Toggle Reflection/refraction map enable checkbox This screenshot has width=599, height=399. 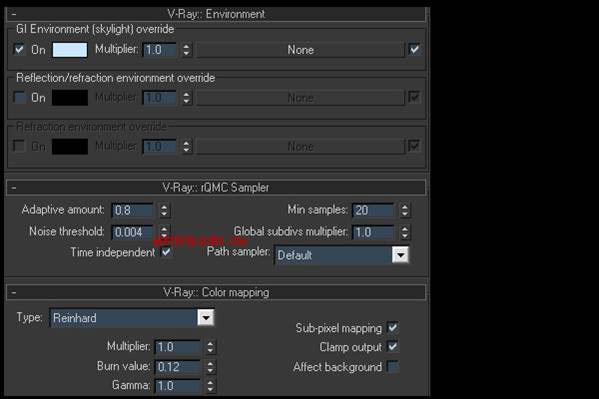414,97
